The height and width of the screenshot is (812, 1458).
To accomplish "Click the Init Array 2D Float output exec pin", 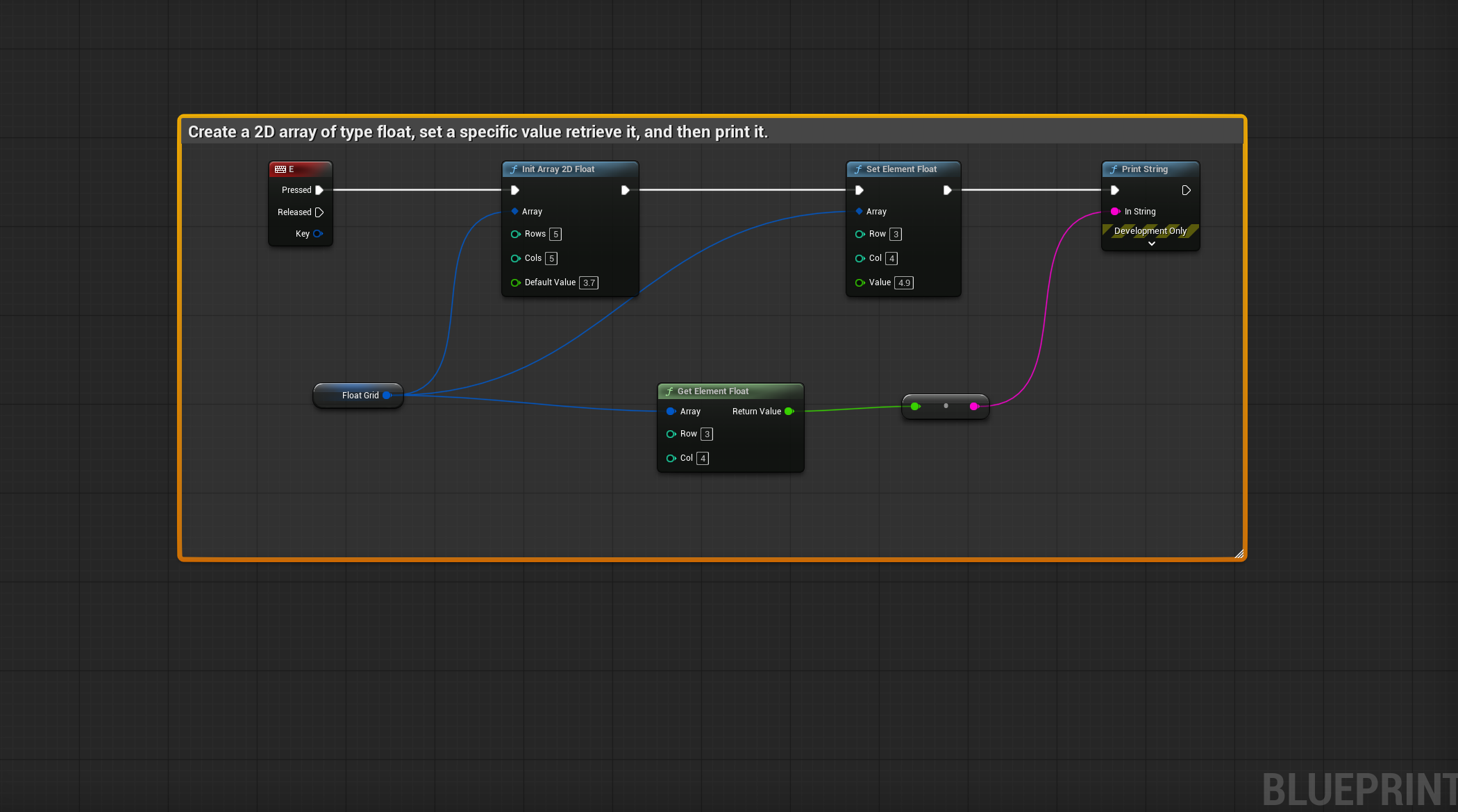I will pyautogui.click(x=625, y=190).
